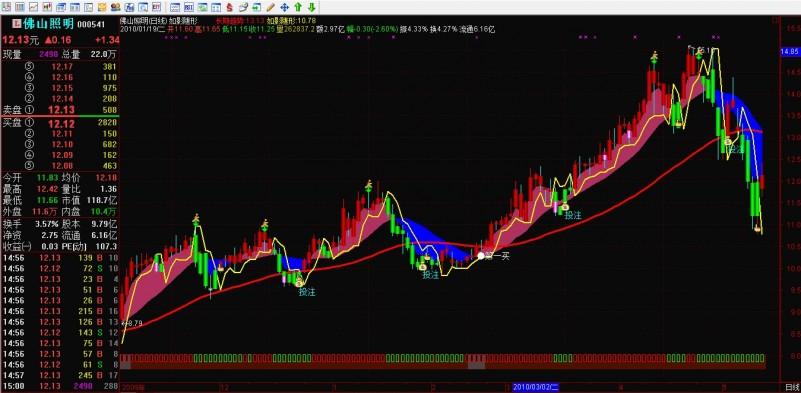This screenshot has height=393, width=801.
Task: Open the yellow folder toolbar icon
Action: [102, 7]
